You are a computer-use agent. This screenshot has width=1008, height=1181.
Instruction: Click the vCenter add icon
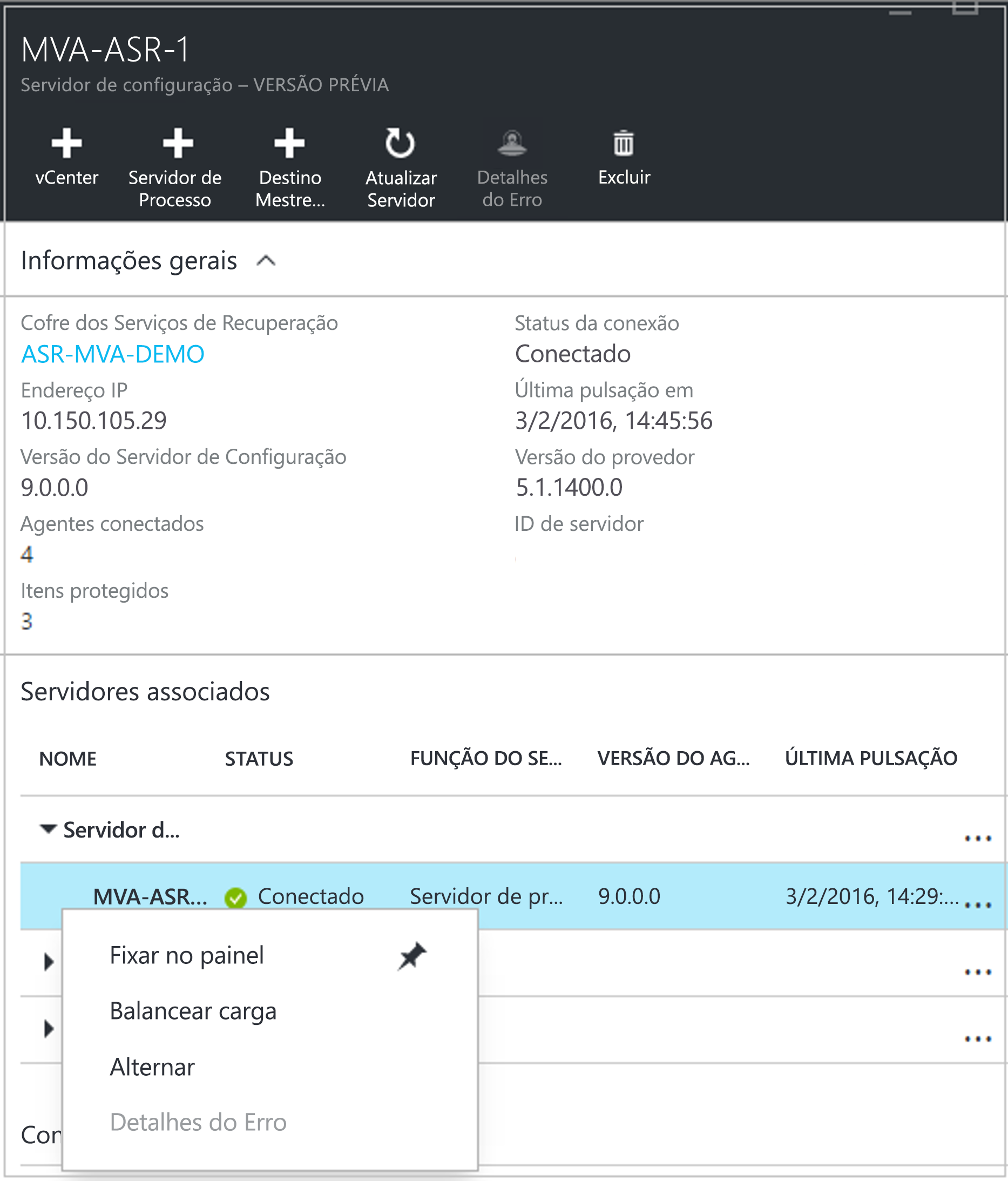point(66,143)
